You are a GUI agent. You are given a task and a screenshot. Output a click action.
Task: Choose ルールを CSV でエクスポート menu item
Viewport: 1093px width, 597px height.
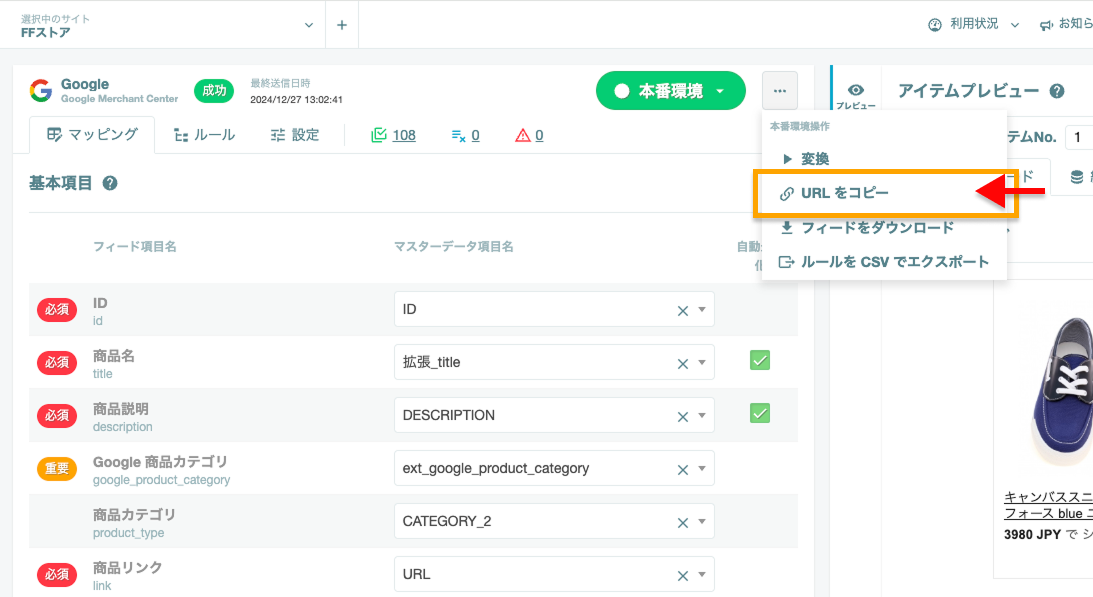884,262
